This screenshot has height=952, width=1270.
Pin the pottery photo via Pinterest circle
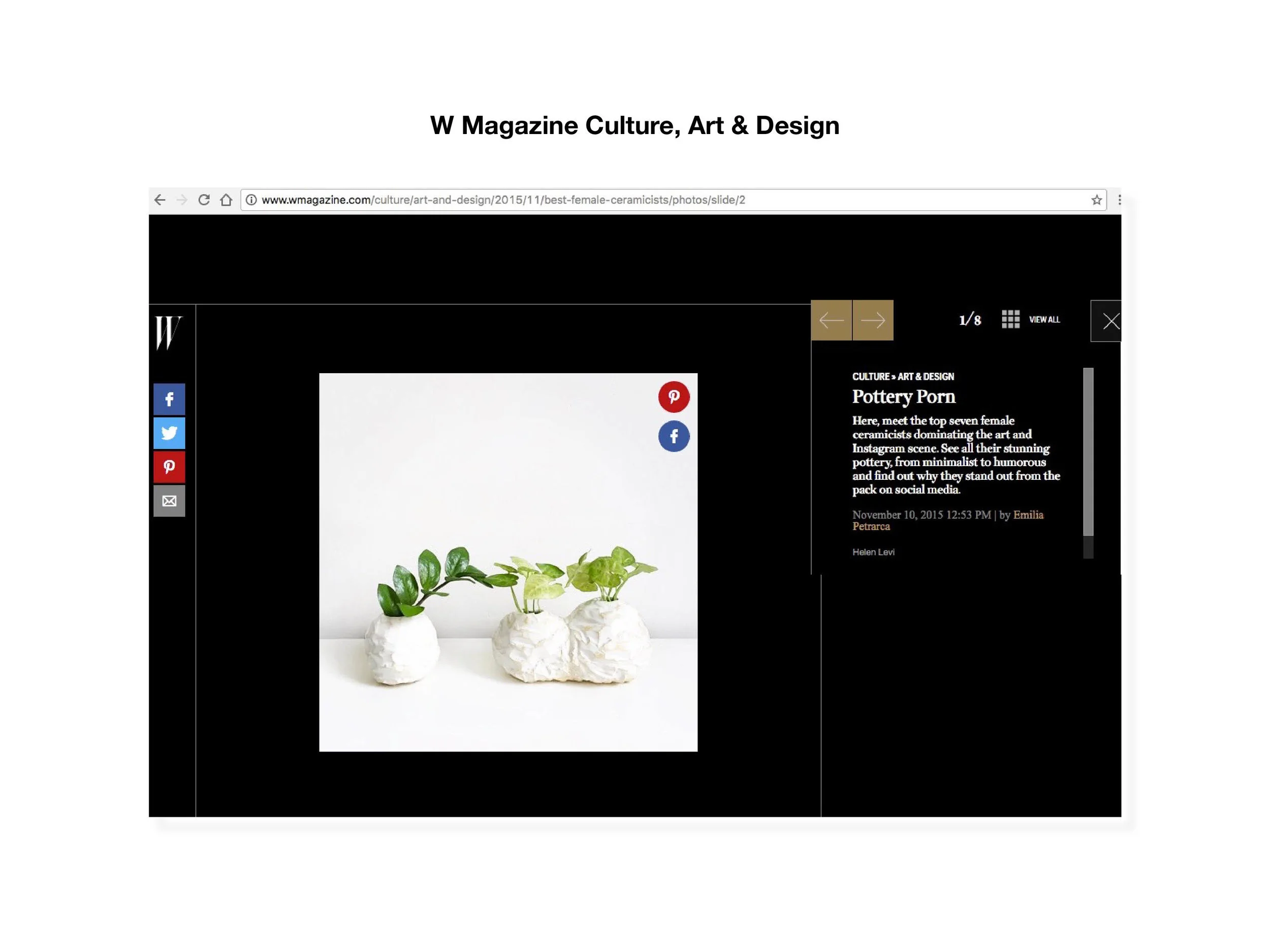(x=674, y=397)
